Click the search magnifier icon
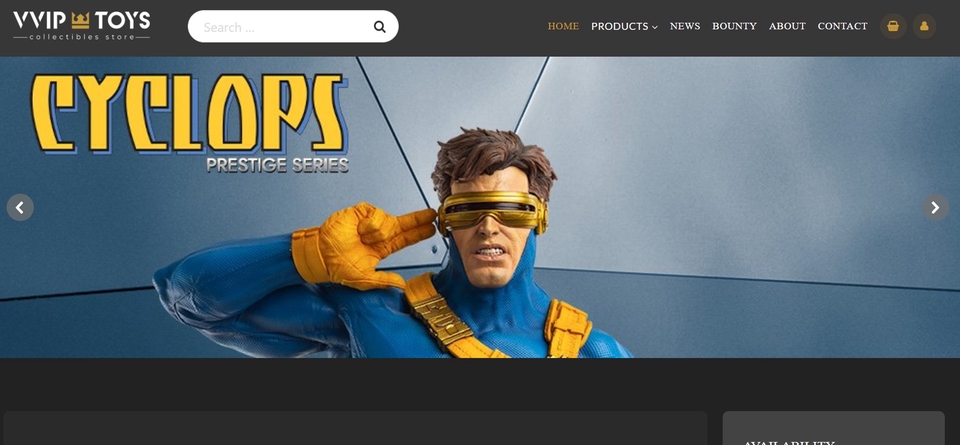 [380, 27]
